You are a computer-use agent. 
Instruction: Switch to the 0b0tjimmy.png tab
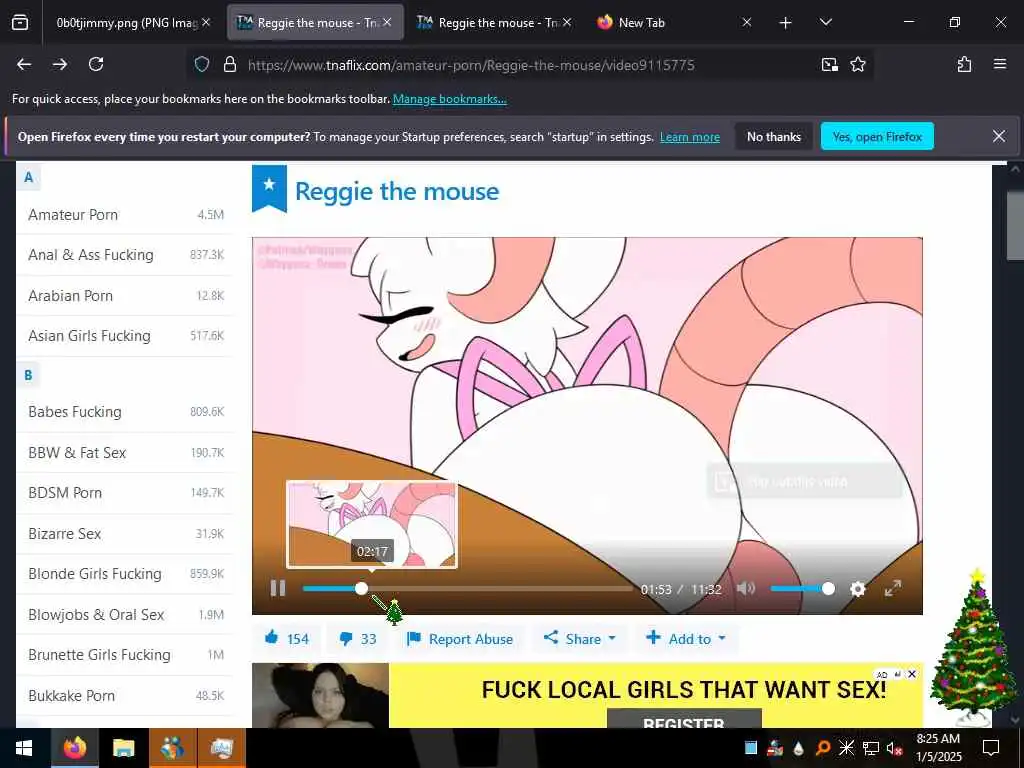(127, 23)
